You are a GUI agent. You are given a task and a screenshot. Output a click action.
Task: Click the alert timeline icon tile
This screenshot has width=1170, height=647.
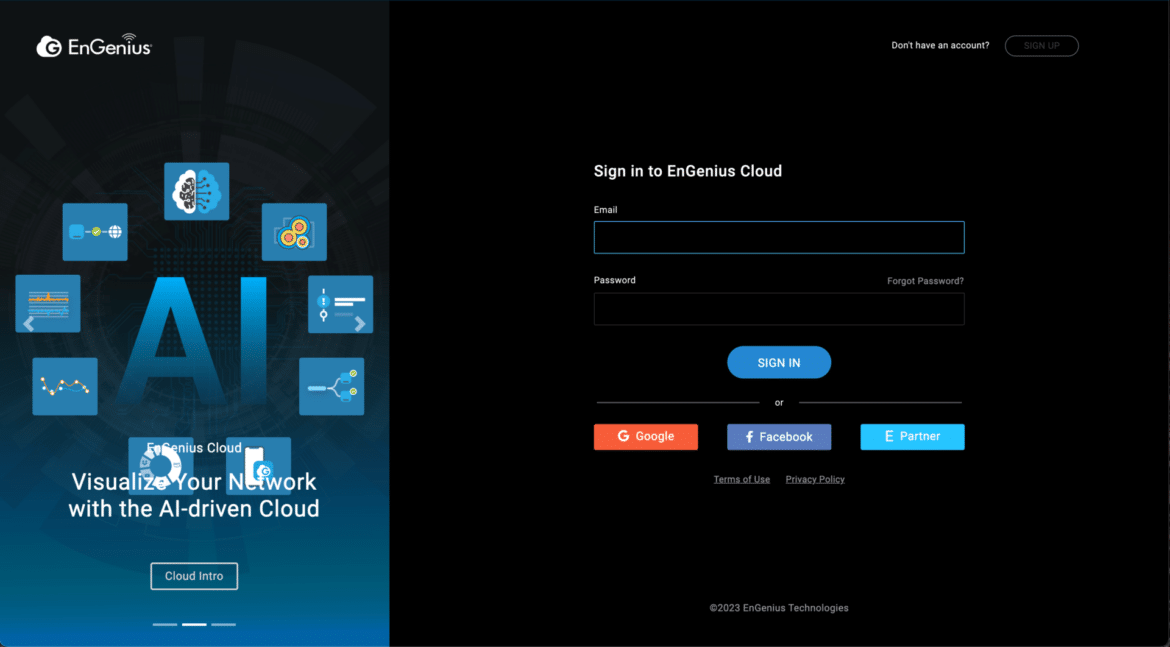(340, 304)
